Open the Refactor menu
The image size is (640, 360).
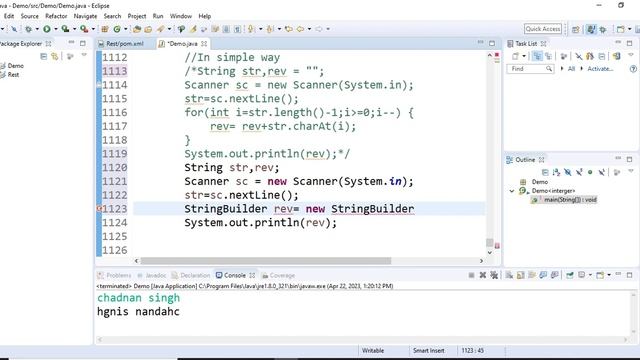click(x=56, y=16)
